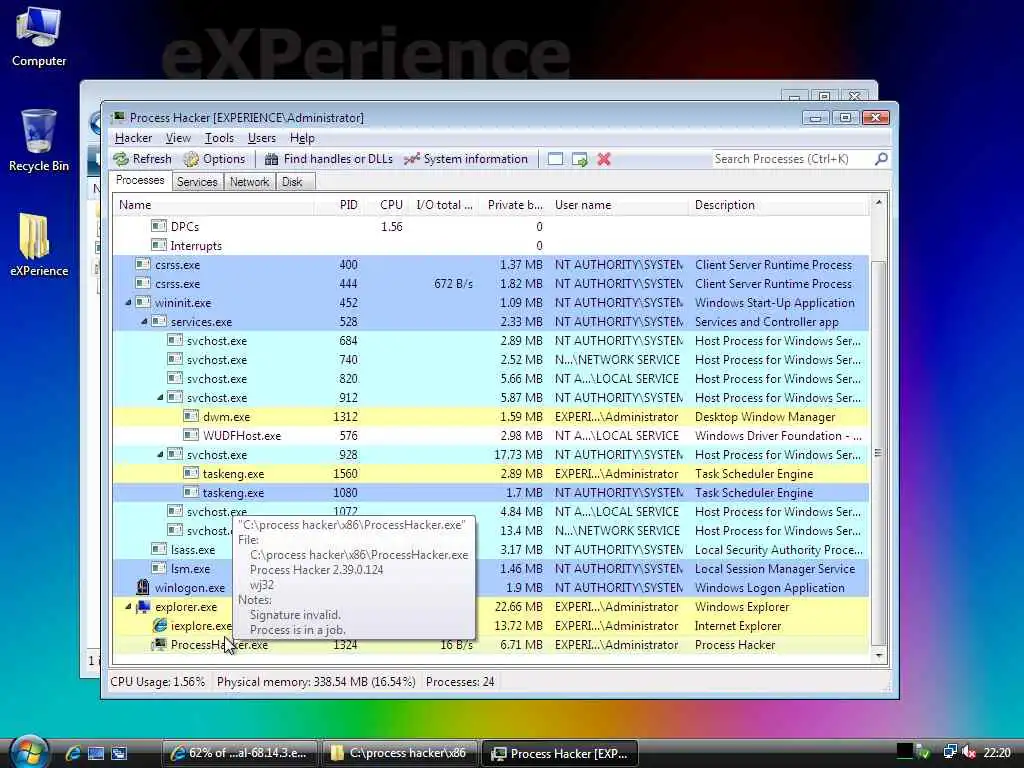1024x768 pixels.
Task: Click the 22:20 taskbar clock
Action: click(997, 752)
